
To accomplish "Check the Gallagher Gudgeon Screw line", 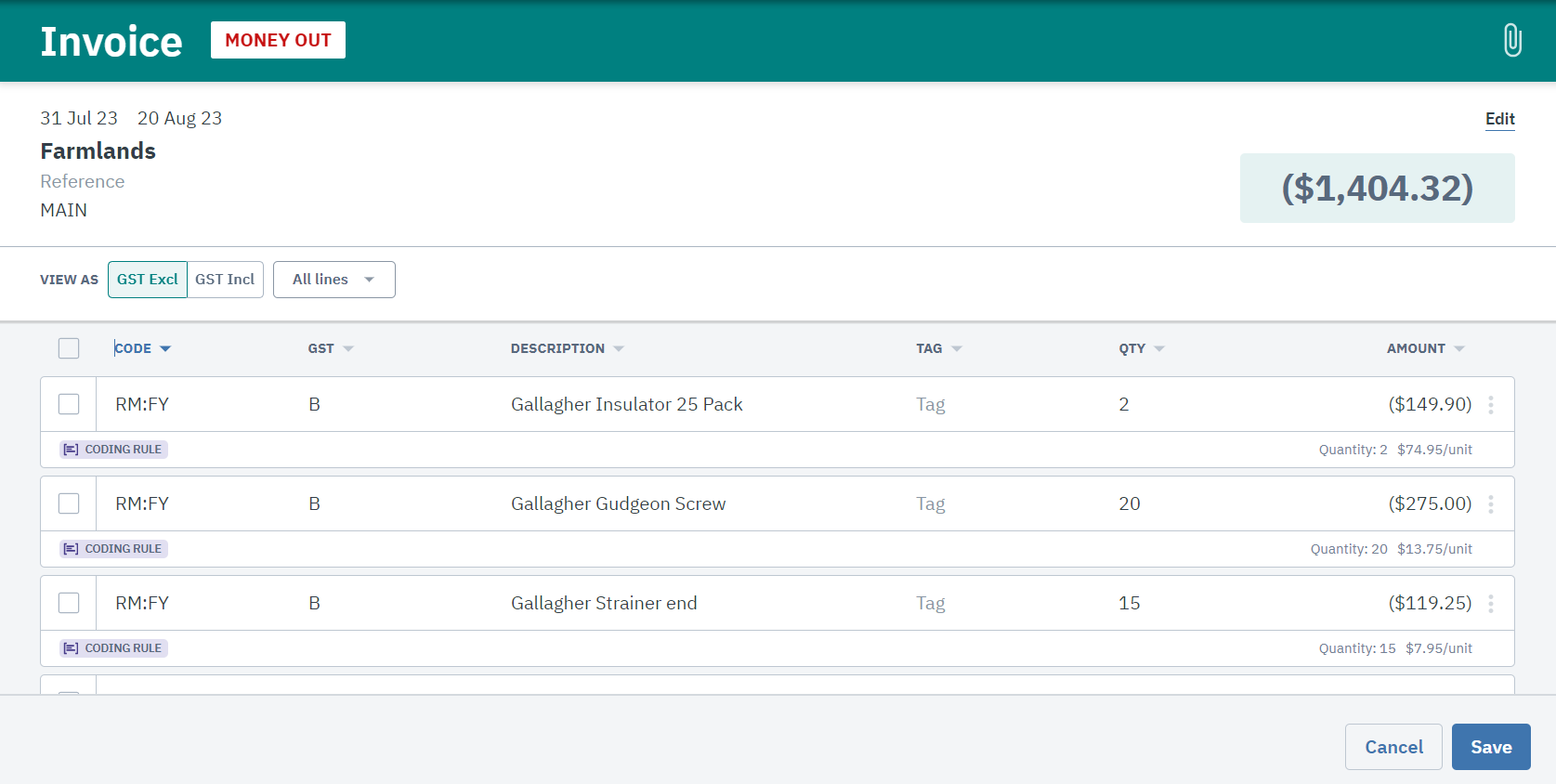I will pyautogui.click(x=69, y=503).
